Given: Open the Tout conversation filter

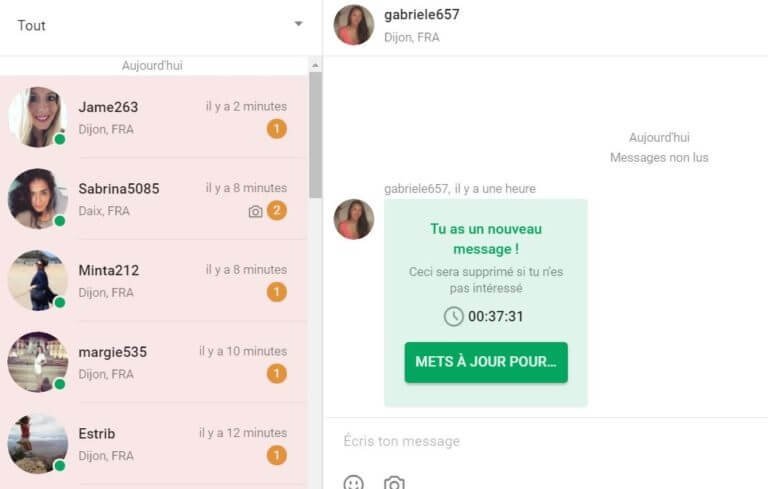Looking at the screenshot, I should point(160,25).
